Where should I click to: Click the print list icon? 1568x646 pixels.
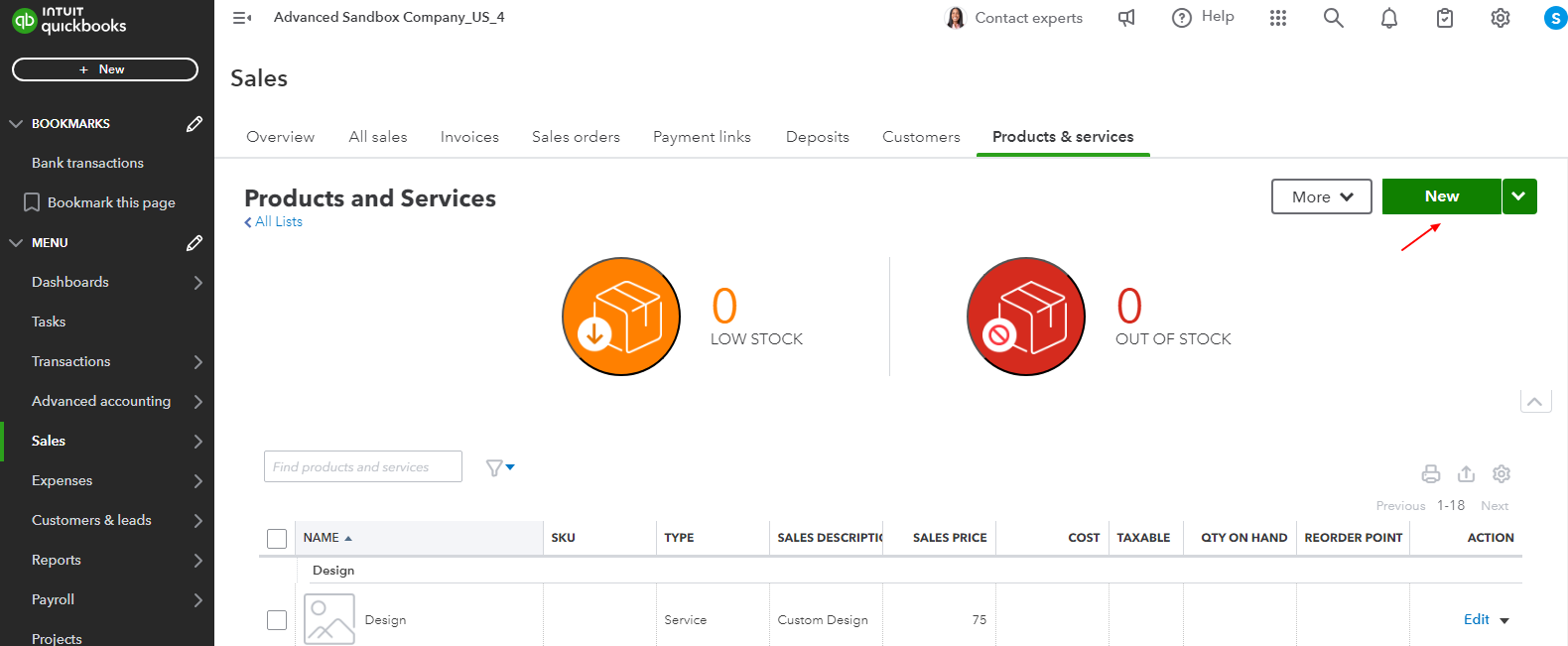click(x=1430, y=474)
